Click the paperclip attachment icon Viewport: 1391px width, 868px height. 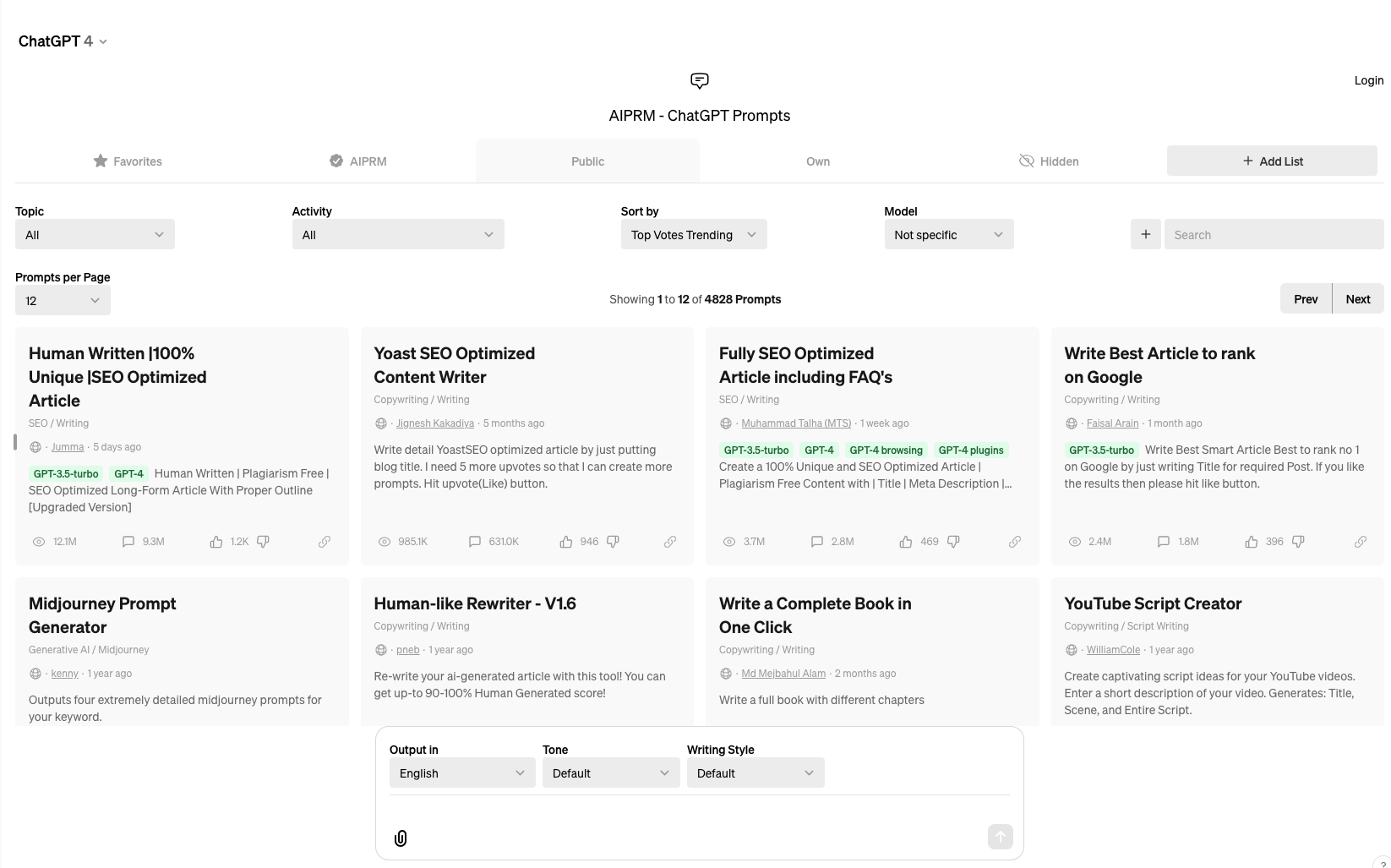point(401,838)
